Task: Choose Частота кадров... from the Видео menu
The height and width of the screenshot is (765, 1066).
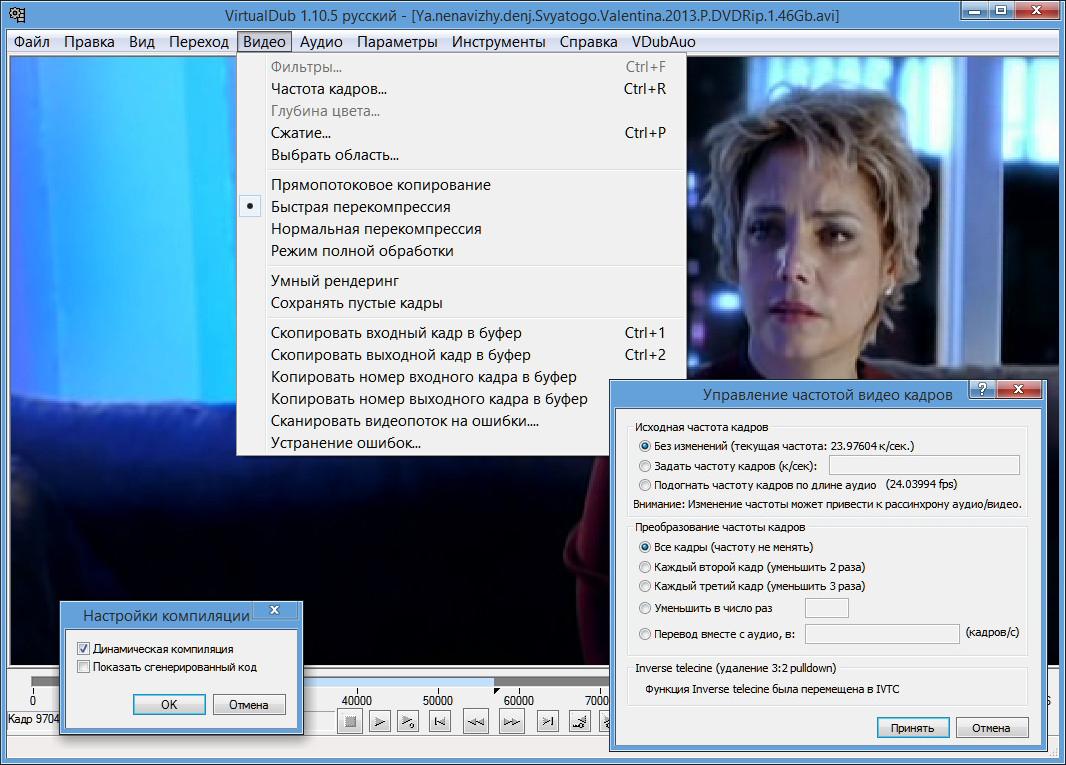Action: 462,89
